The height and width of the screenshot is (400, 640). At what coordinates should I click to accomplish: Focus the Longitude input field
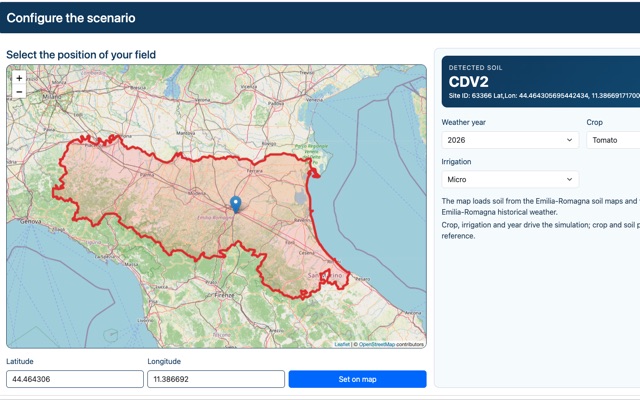coord(216,379)
